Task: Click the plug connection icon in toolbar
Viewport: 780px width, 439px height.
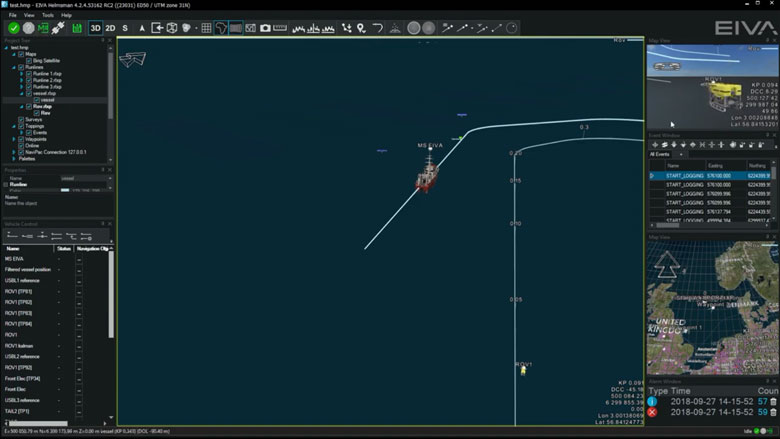Action: (58, 28)
